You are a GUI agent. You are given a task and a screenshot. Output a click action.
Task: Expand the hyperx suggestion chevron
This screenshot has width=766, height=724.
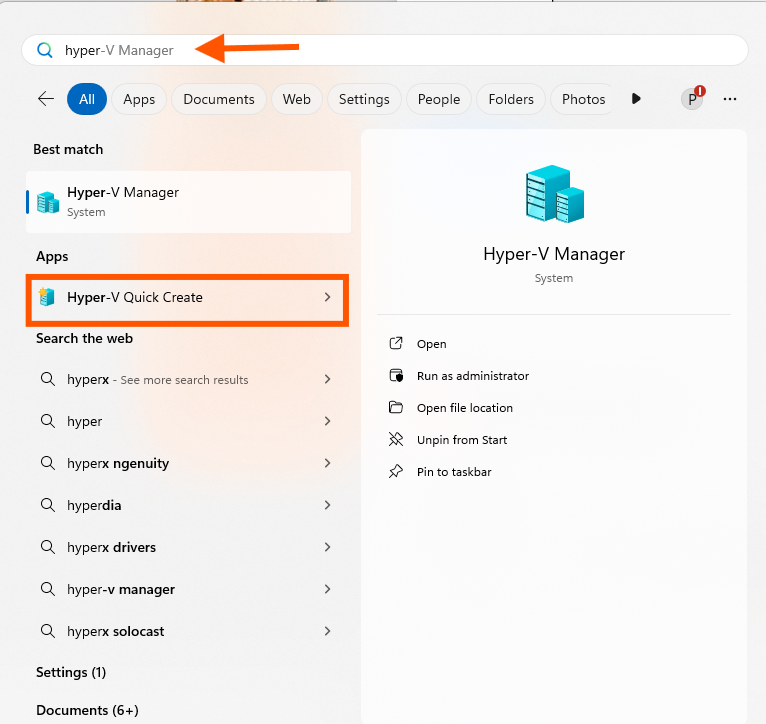point(327,379)
